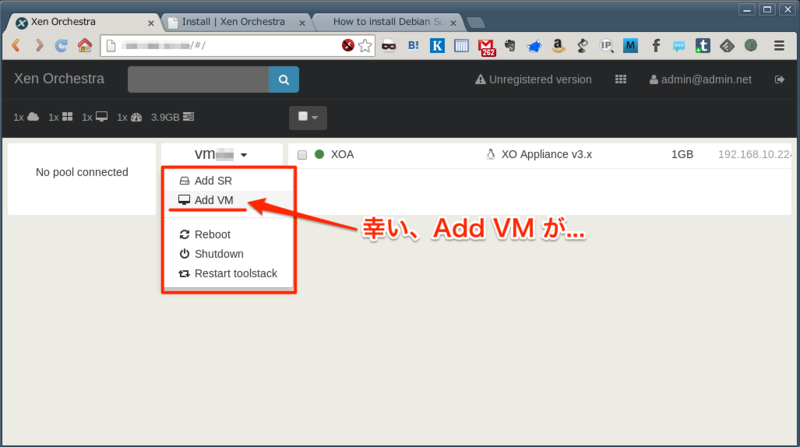Open blue K extension icon
800x447 pixels.
437,45
